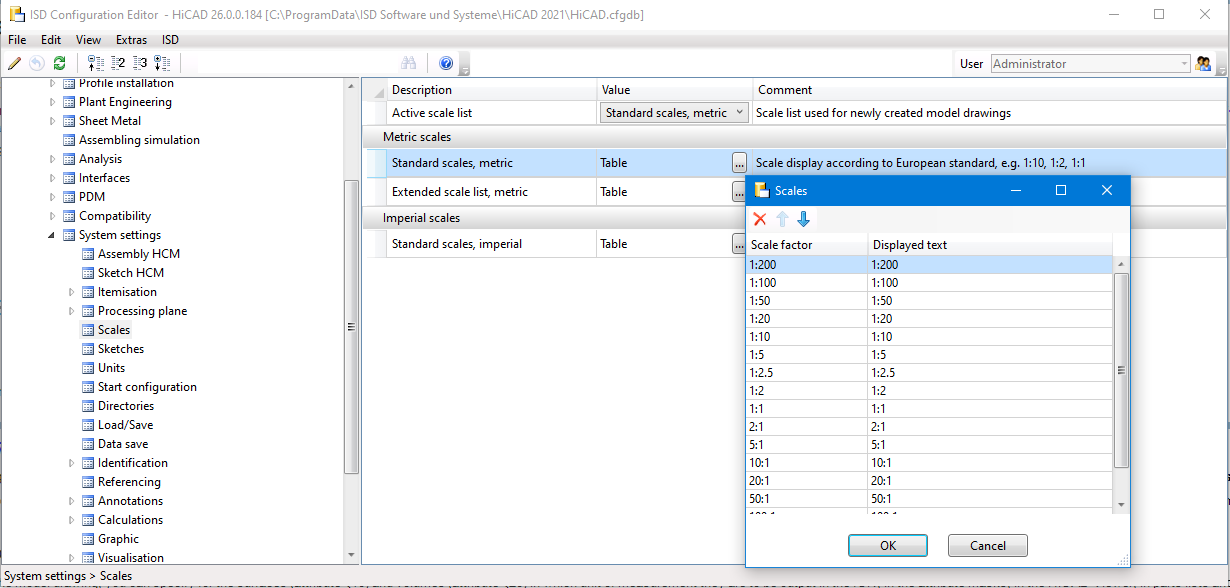Viewport: 1230px width, 588px height.
Task: Open the Extras menu
Action: 131,40
